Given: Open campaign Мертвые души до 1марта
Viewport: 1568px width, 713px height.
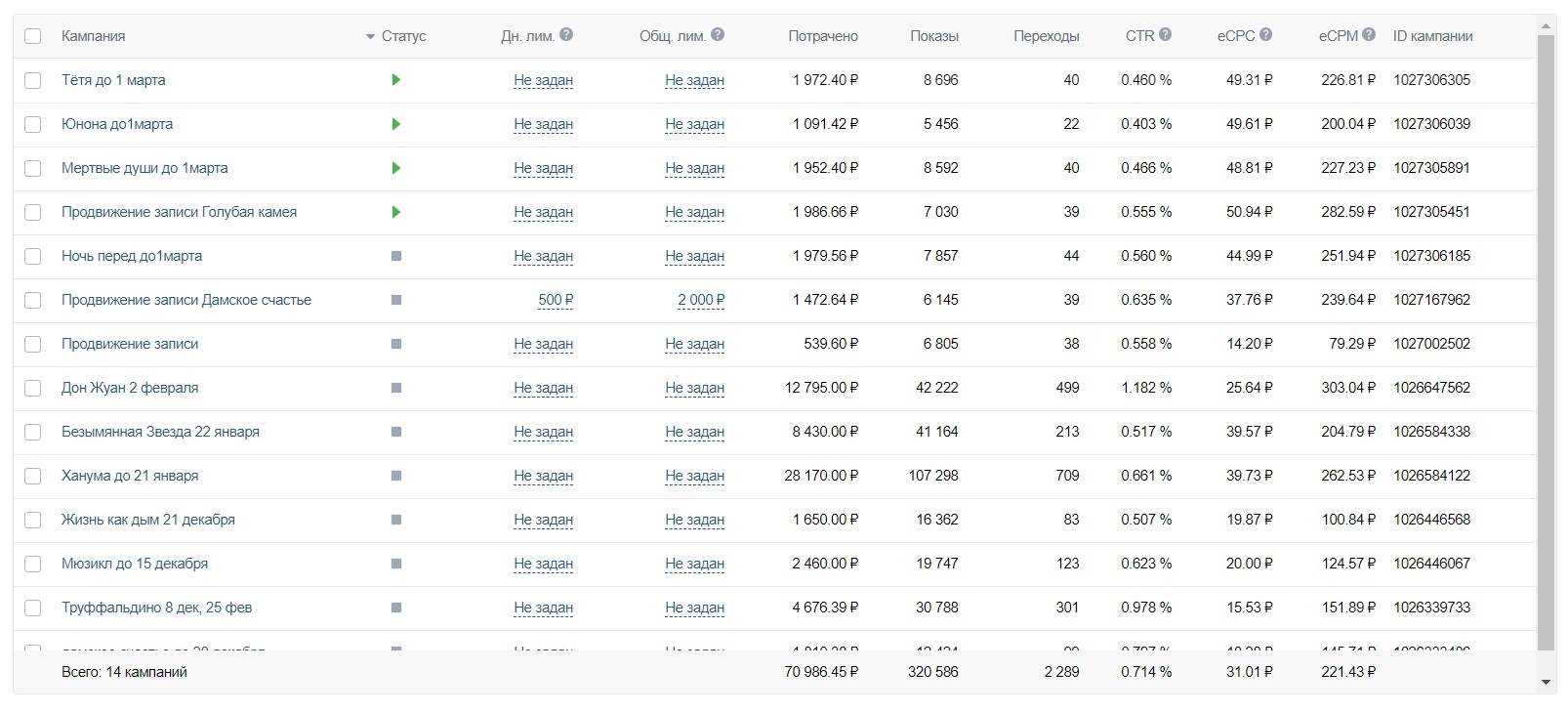Looking at the screenshot, I should tap(144, 168).
